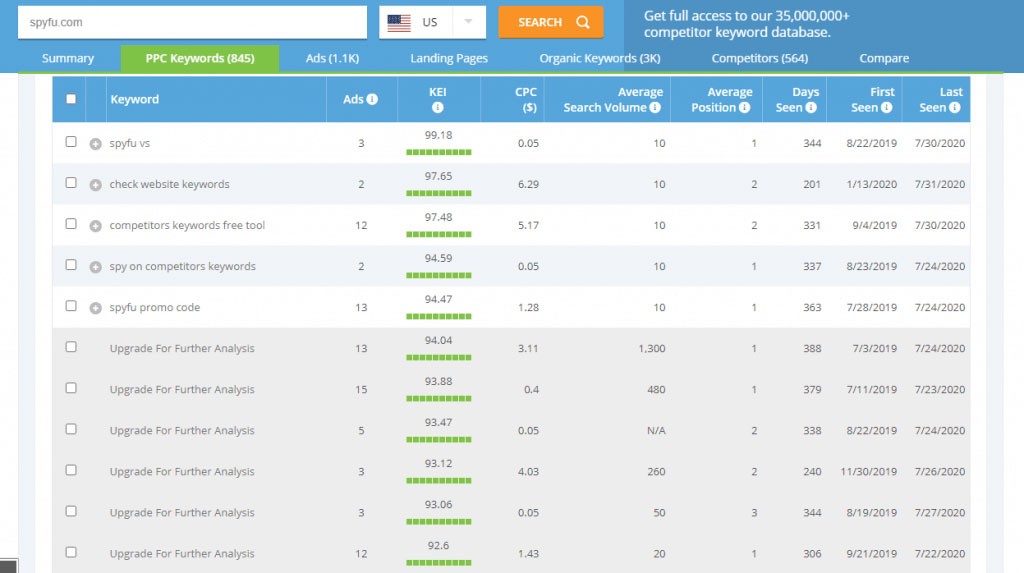This screenshot has height=573, width=1024.
Task: Expand the 'spyfu promo code' row
Action: 95,308
